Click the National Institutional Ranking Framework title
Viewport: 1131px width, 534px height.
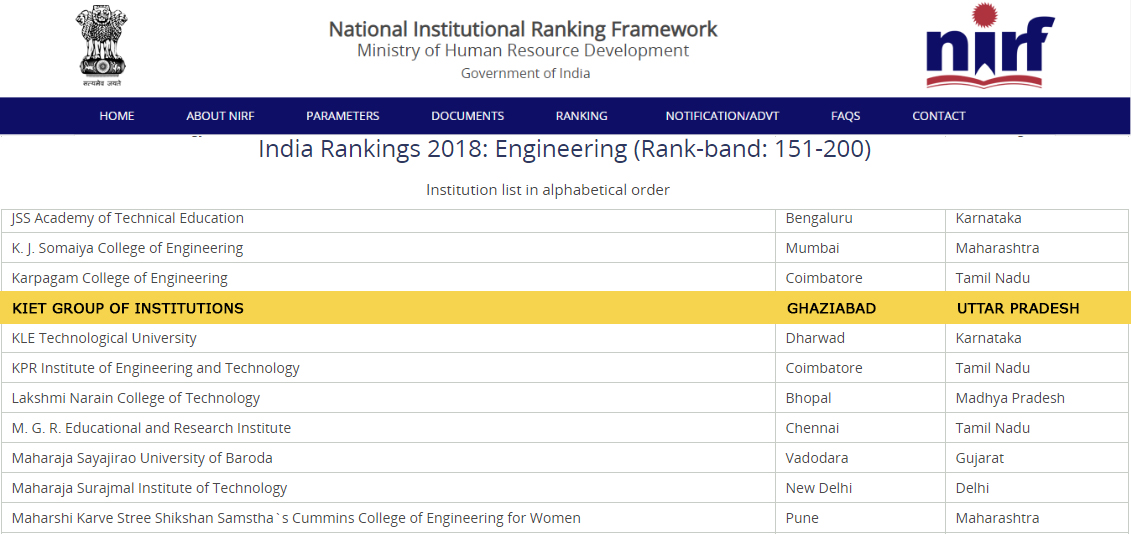pos(523,29)
